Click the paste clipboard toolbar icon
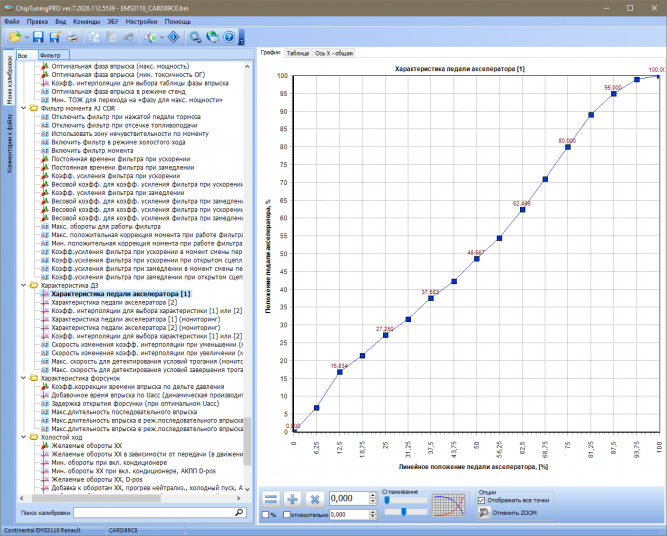This screenshot has width=667, height=536. 111,37
